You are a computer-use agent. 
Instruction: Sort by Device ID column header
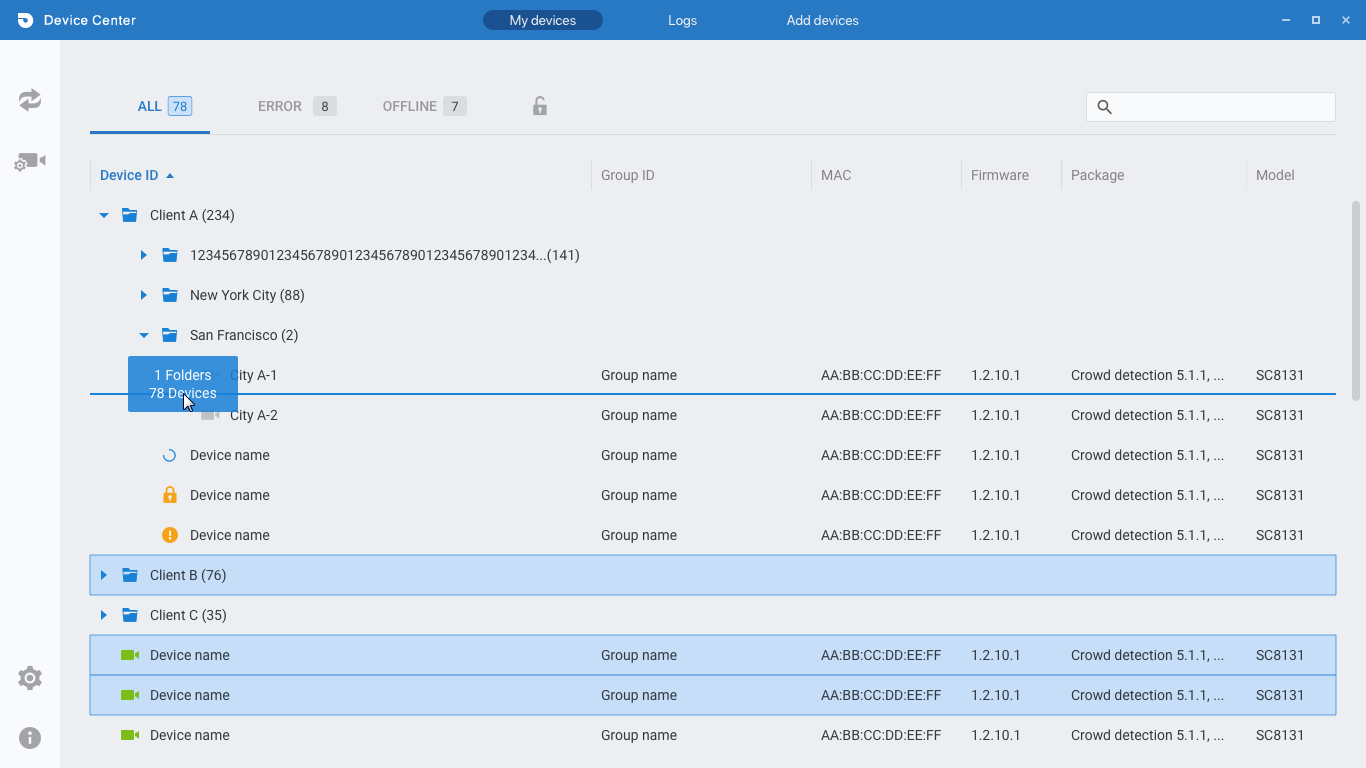[129, 175]
